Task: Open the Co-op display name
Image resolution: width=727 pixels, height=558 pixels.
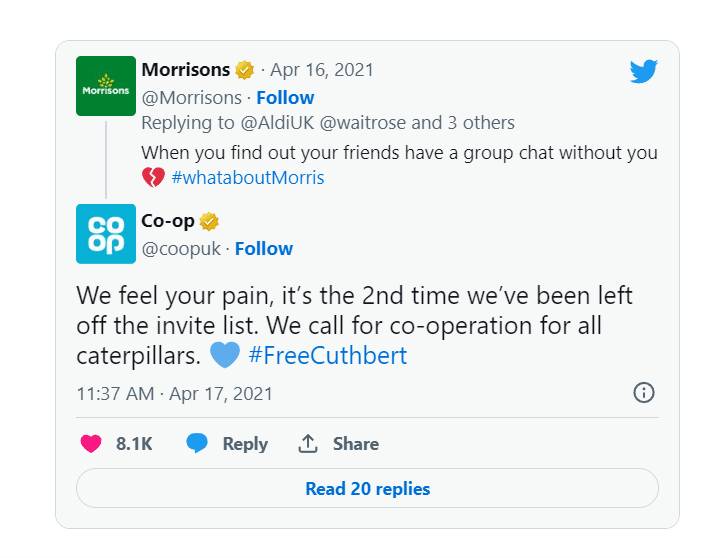Action: tap(168, 221)
